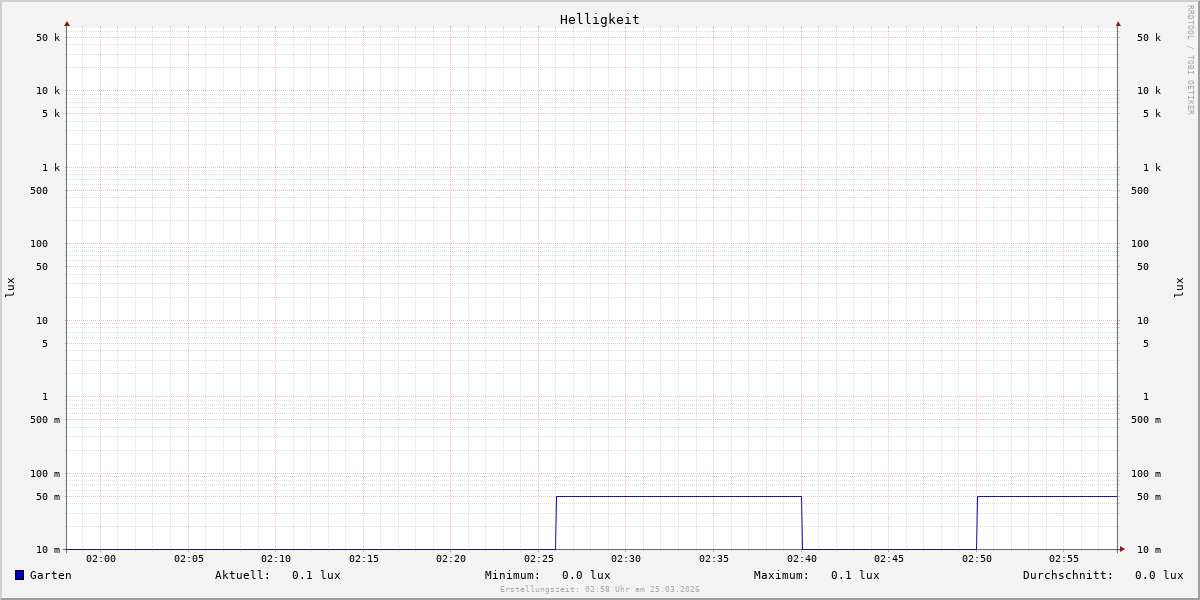
Task: Click the chart title 'Helligkeit'
Action: [x=600, y=19]
